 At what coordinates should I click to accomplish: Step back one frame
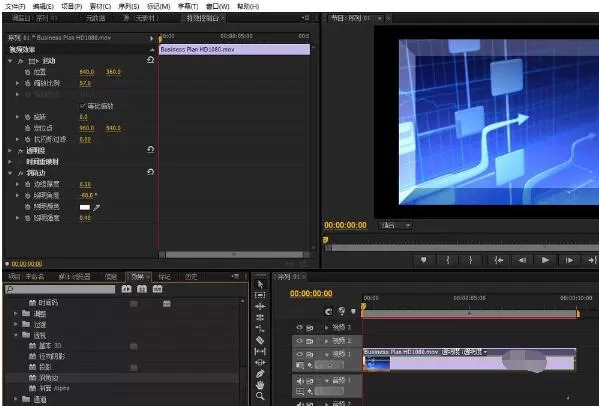[x=522, y=260]
